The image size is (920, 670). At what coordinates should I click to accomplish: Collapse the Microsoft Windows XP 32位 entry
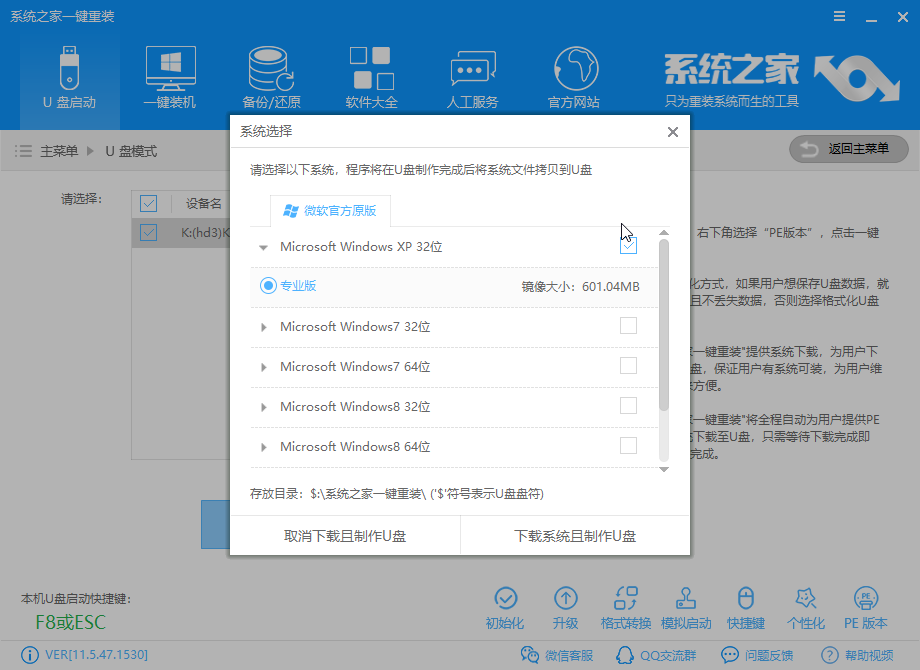[x=264, y=244]
